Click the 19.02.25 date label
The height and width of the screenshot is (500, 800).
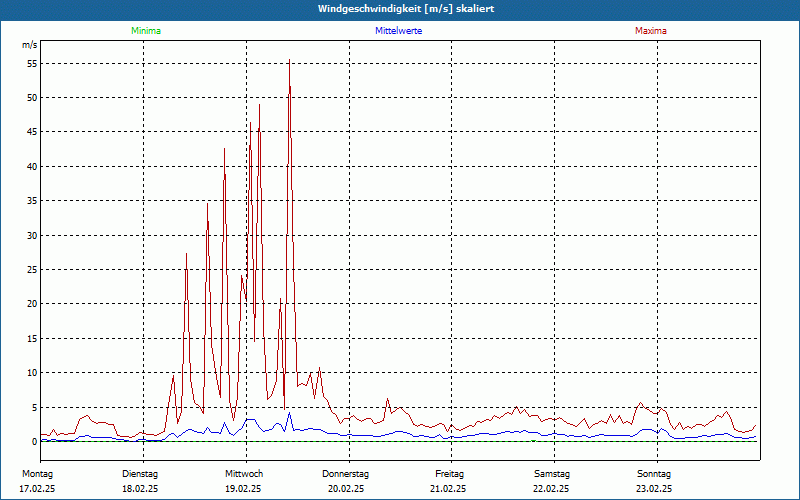pyautogui.click(x=243, y=489)
